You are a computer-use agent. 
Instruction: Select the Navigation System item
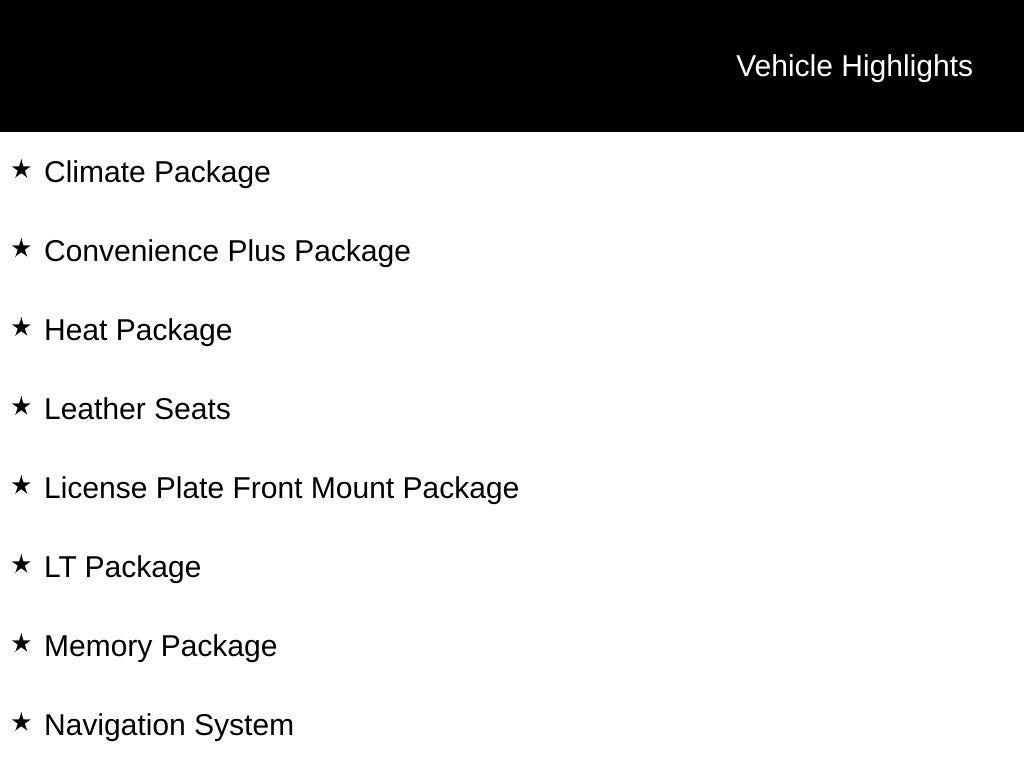coord(169,725)
